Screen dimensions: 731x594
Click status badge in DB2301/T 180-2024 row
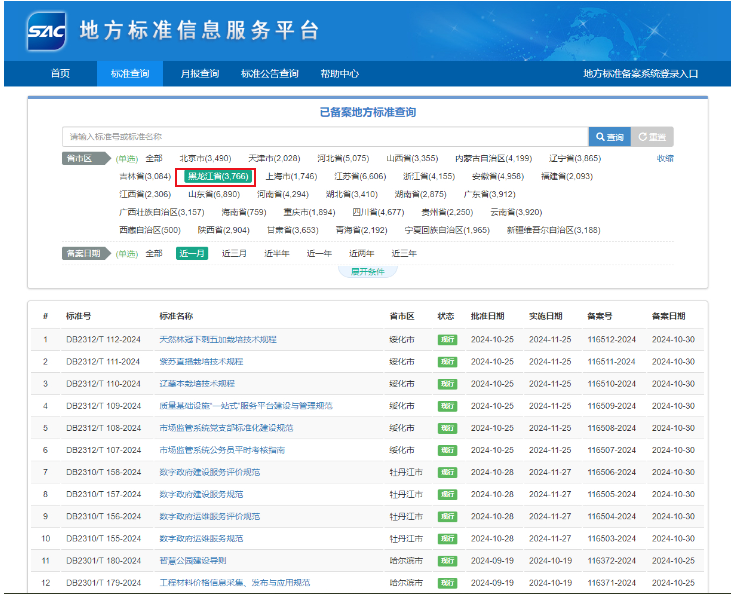(x=447, y=561)
